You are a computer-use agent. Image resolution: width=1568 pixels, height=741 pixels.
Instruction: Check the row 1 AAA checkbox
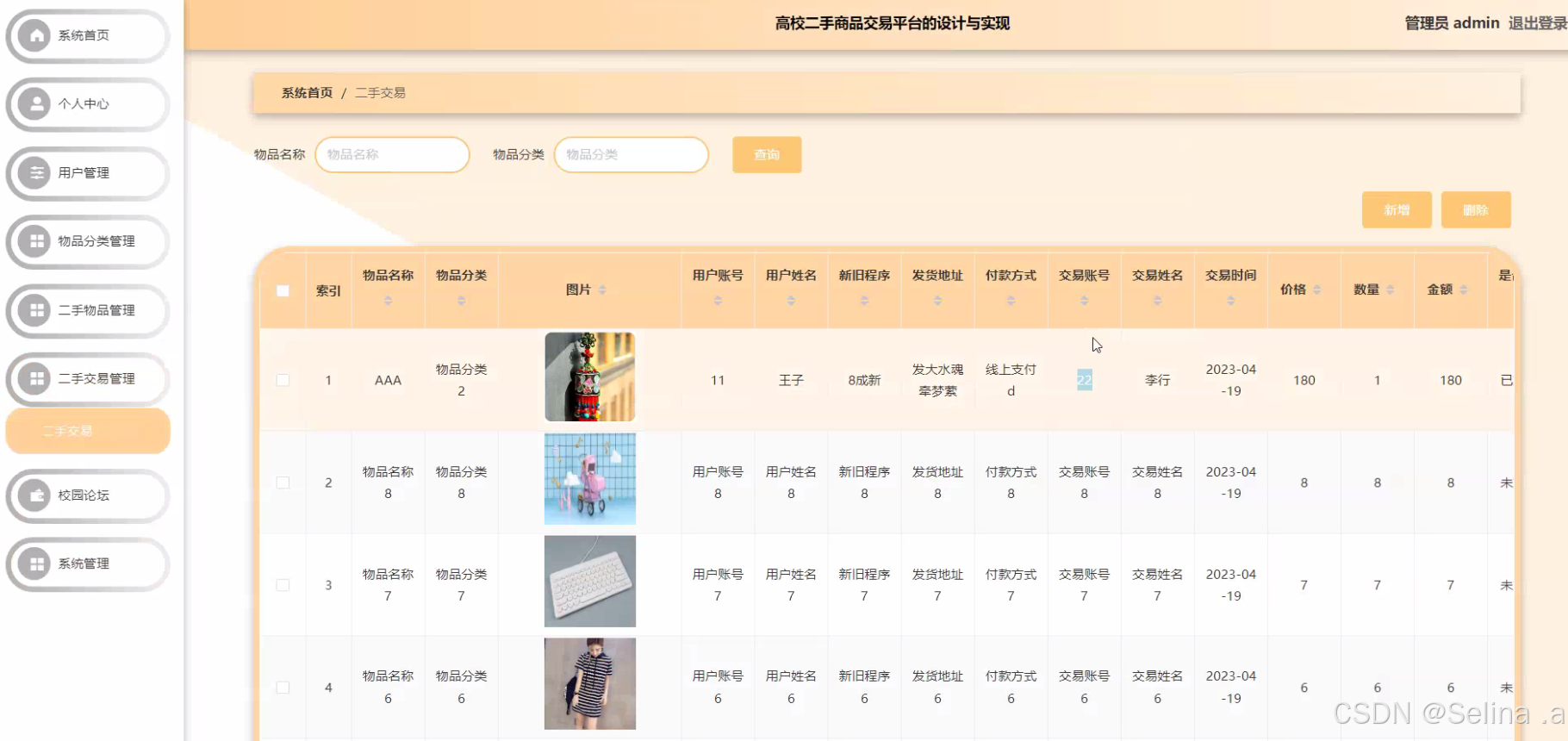(283, 380)
